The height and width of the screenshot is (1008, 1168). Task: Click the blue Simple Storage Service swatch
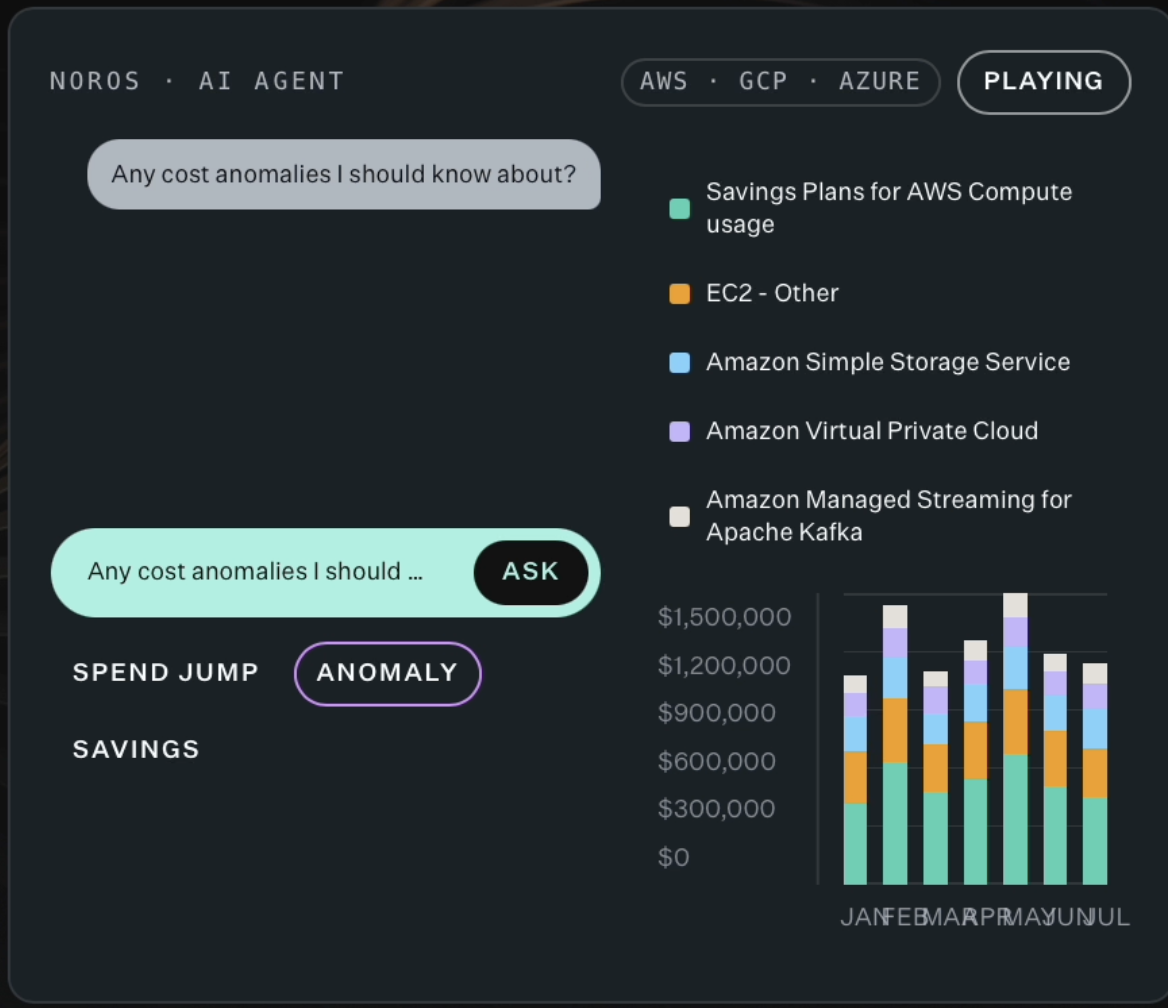click(x=679, y=363)
